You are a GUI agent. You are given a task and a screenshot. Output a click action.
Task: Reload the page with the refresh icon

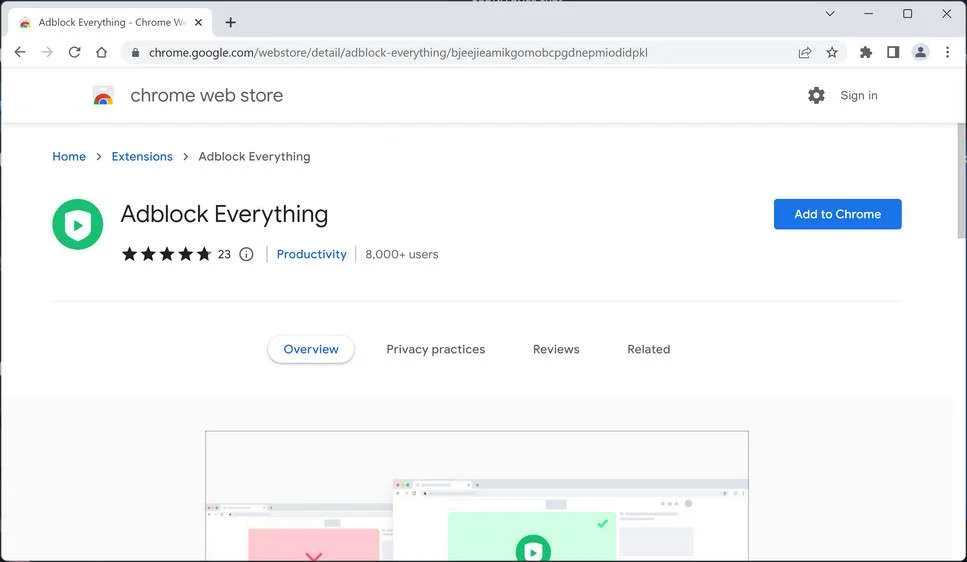click(x=75, y=52)
